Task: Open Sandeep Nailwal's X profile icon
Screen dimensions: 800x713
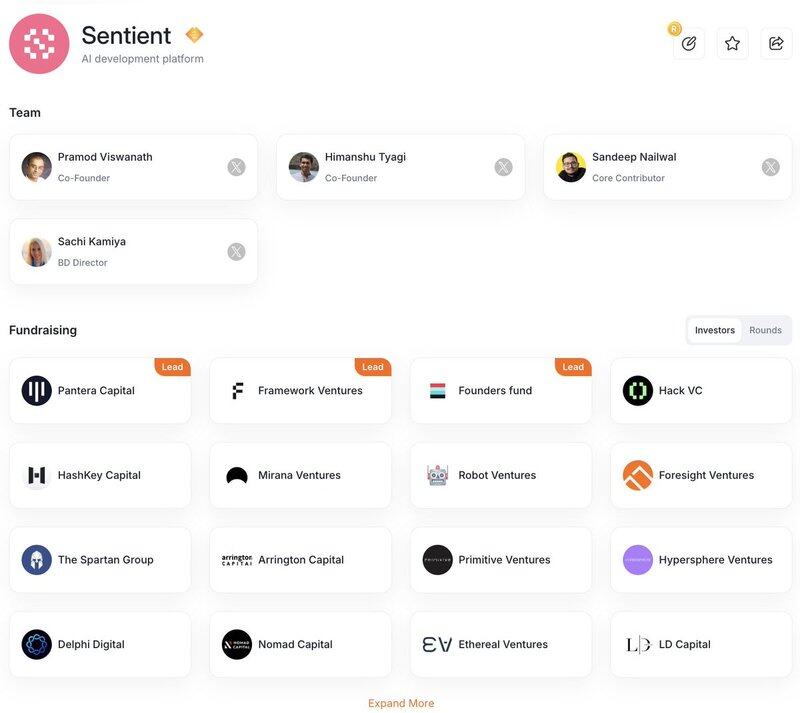Action: (770, 167)
